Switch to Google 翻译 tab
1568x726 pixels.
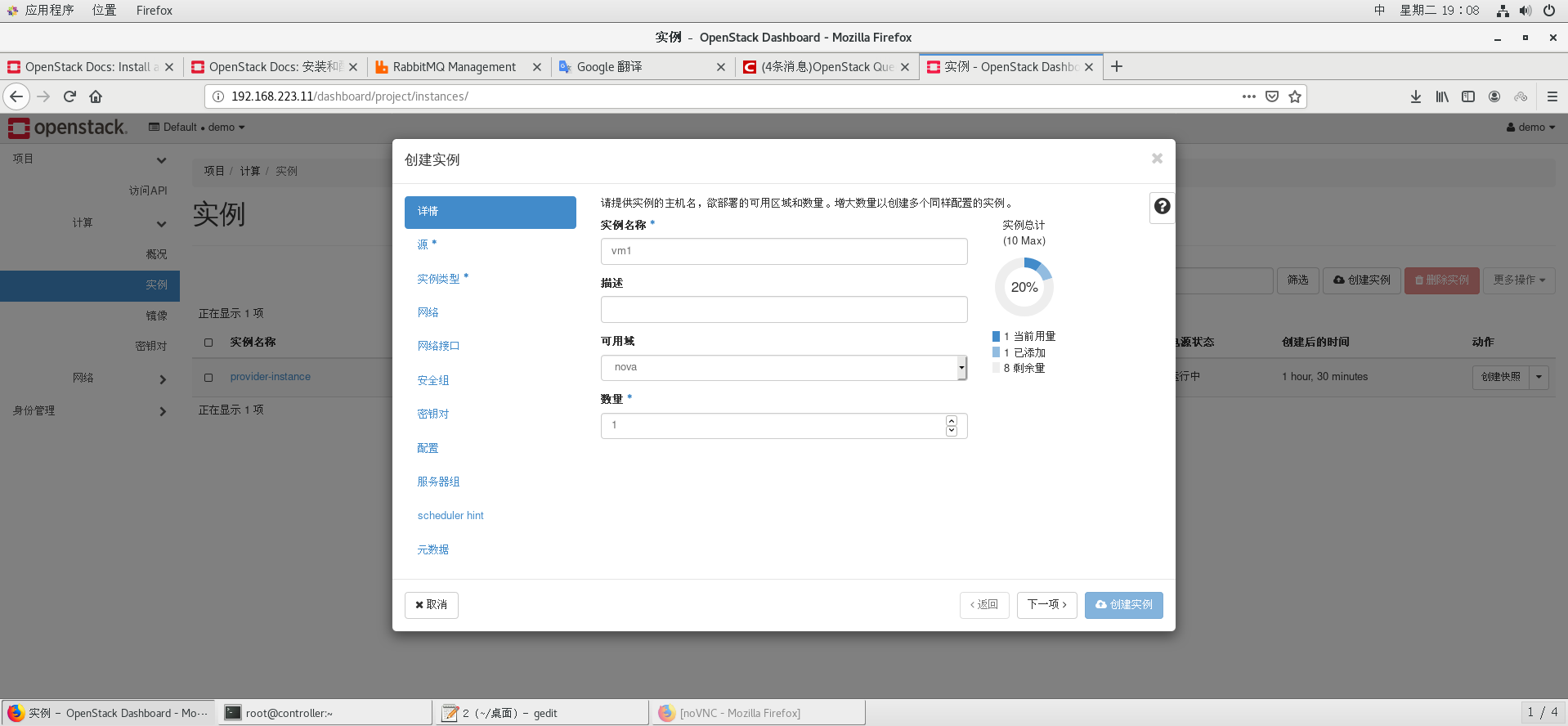[x=610, y=67]
